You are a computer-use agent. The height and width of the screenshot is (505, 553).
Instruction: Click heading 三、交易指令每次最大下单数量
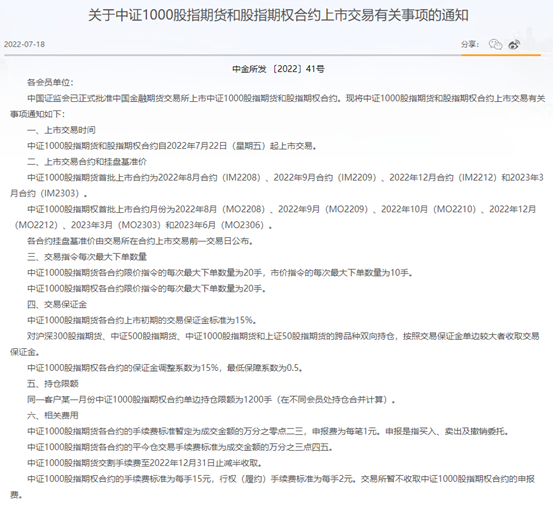87,257
